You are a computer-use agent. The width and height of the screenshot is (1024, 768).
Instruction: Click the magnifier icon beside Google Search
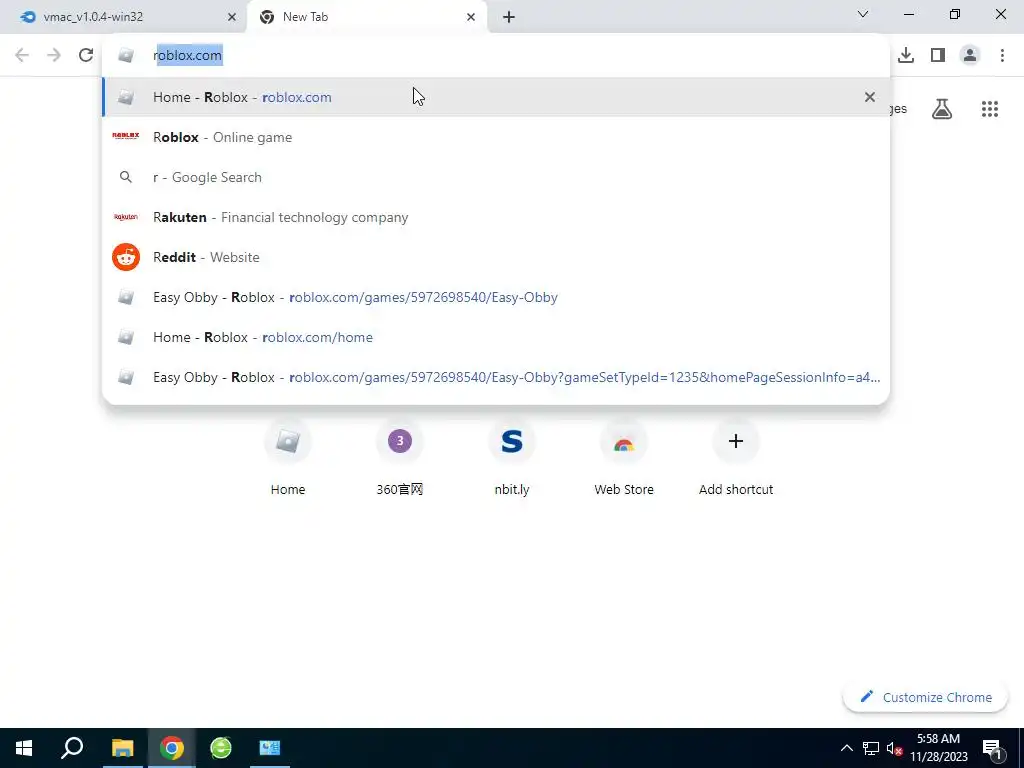[x=125, y=177]
